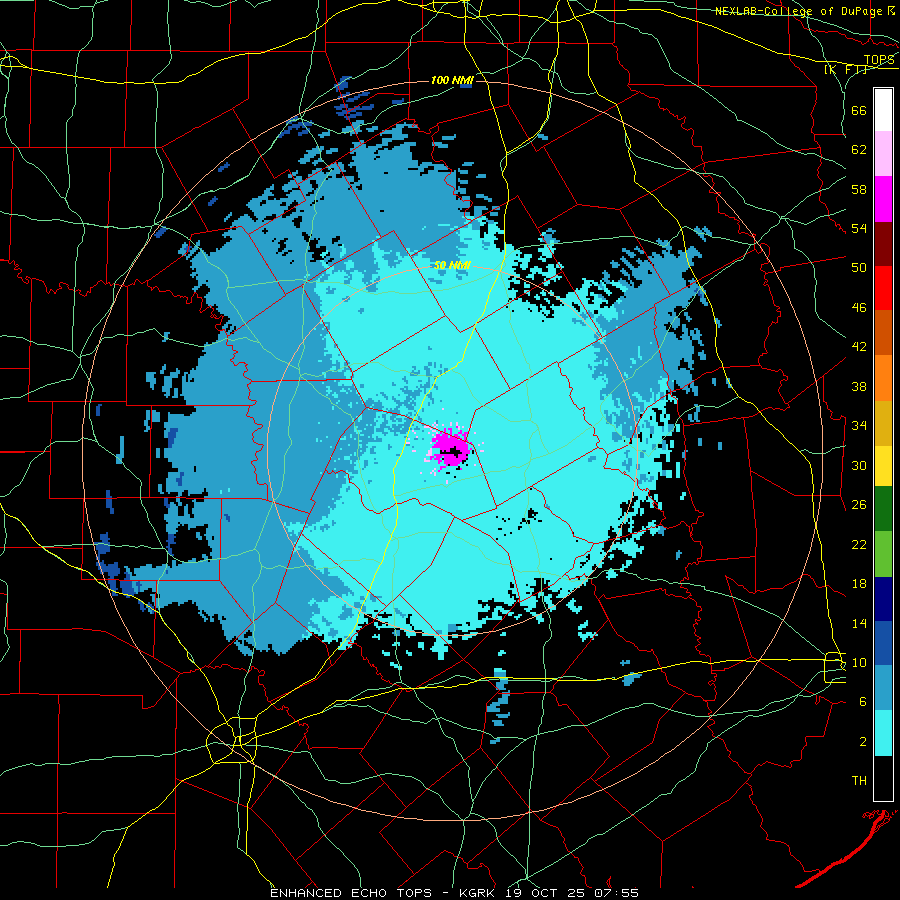
Task: Click the '22' legend value
Action: click(859, 544)
